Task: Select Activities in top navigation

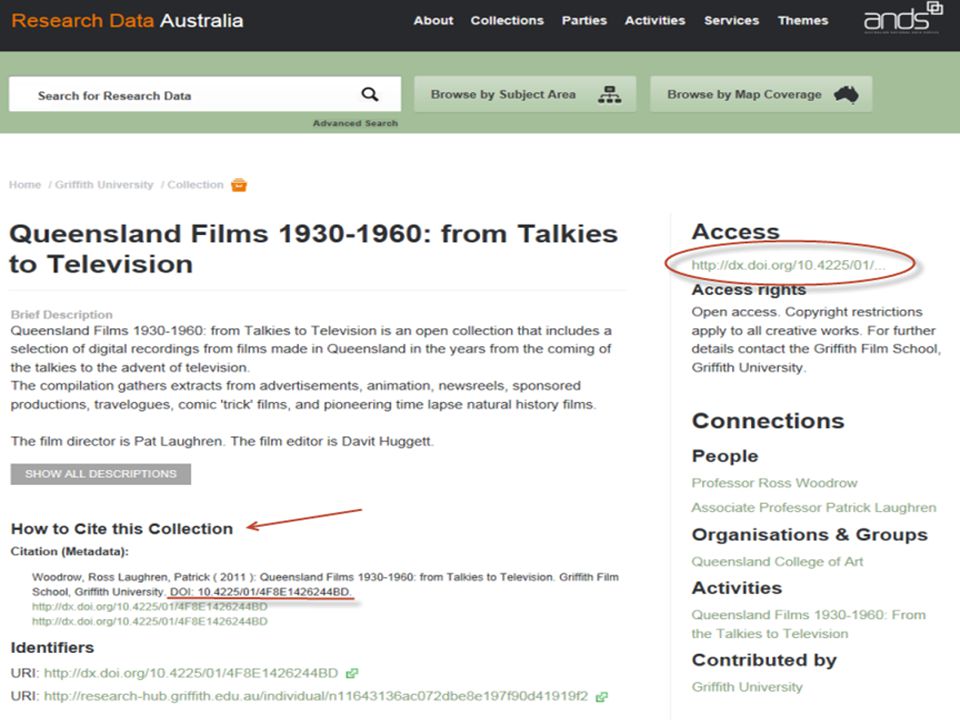Action: pyautogui.click(x=654, y=20)
